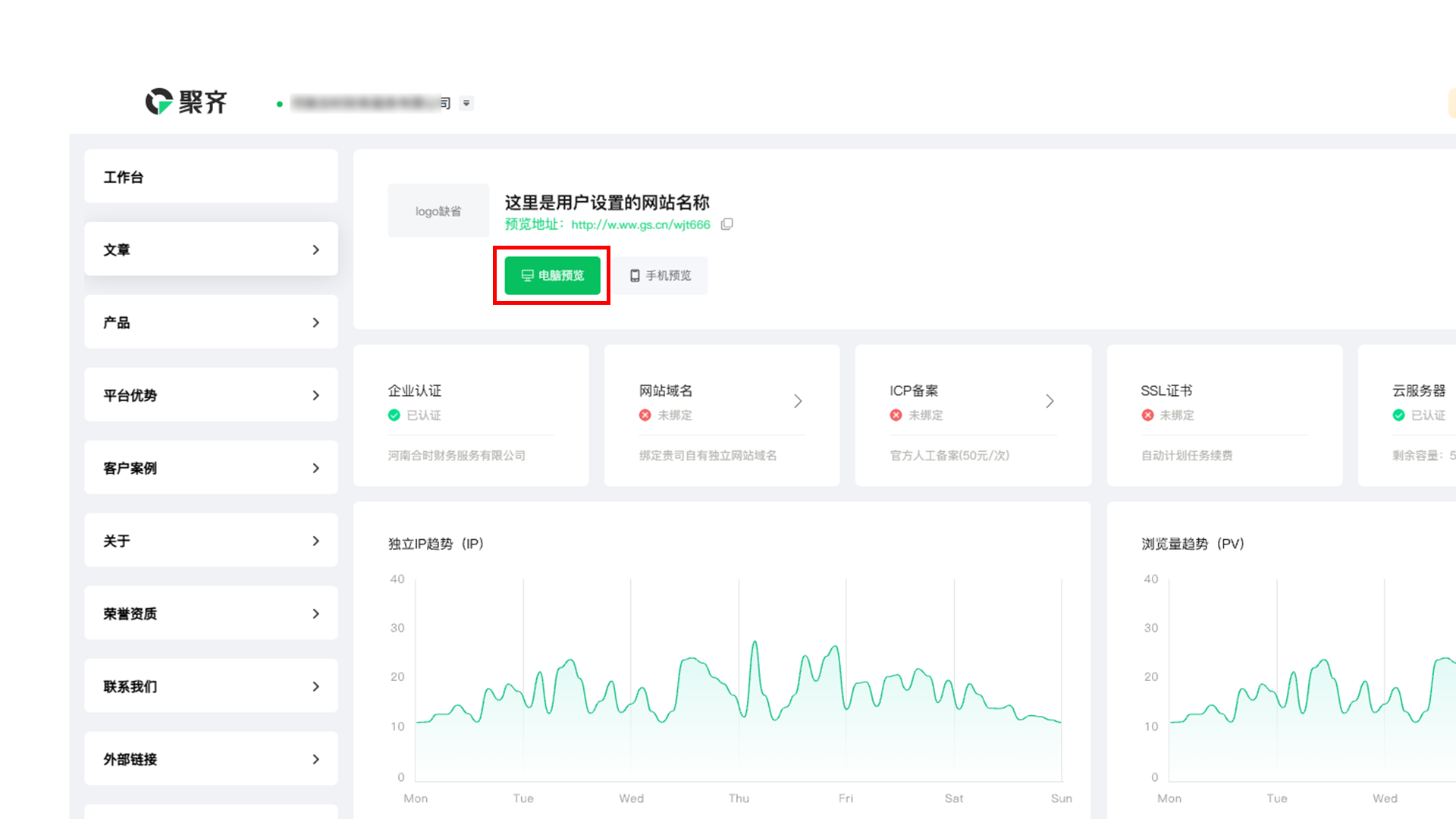This screenshot has height=819, width=1456.
Task: Click the green check icon under 企业认证
Action: [x=394, y=415]
